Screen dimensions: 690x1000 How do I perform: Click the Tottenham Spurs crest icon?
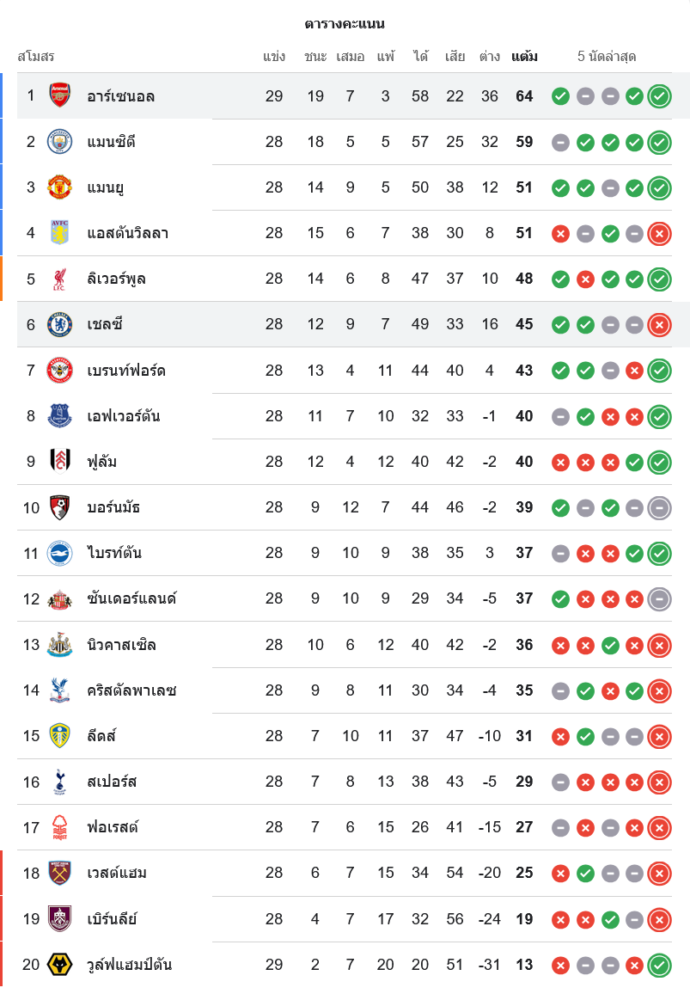click(60, 782)
